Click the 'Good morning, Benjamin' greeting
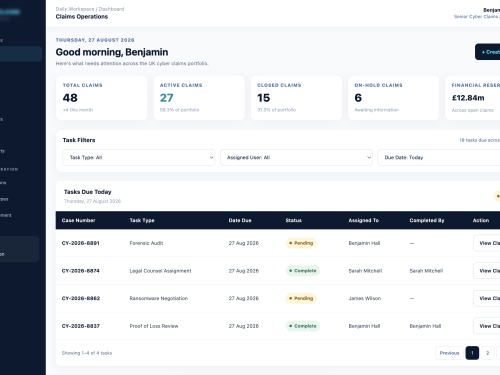The height and width of the screenshot is (375, 500). pyautogui.click(x=112, y=52)
